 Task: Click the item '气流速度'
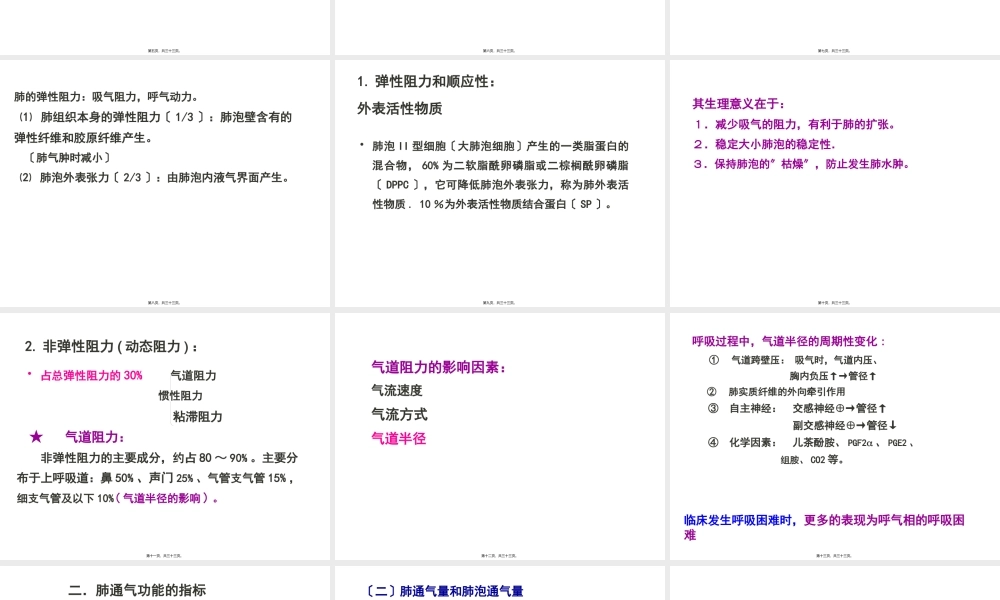click(397, 391)
